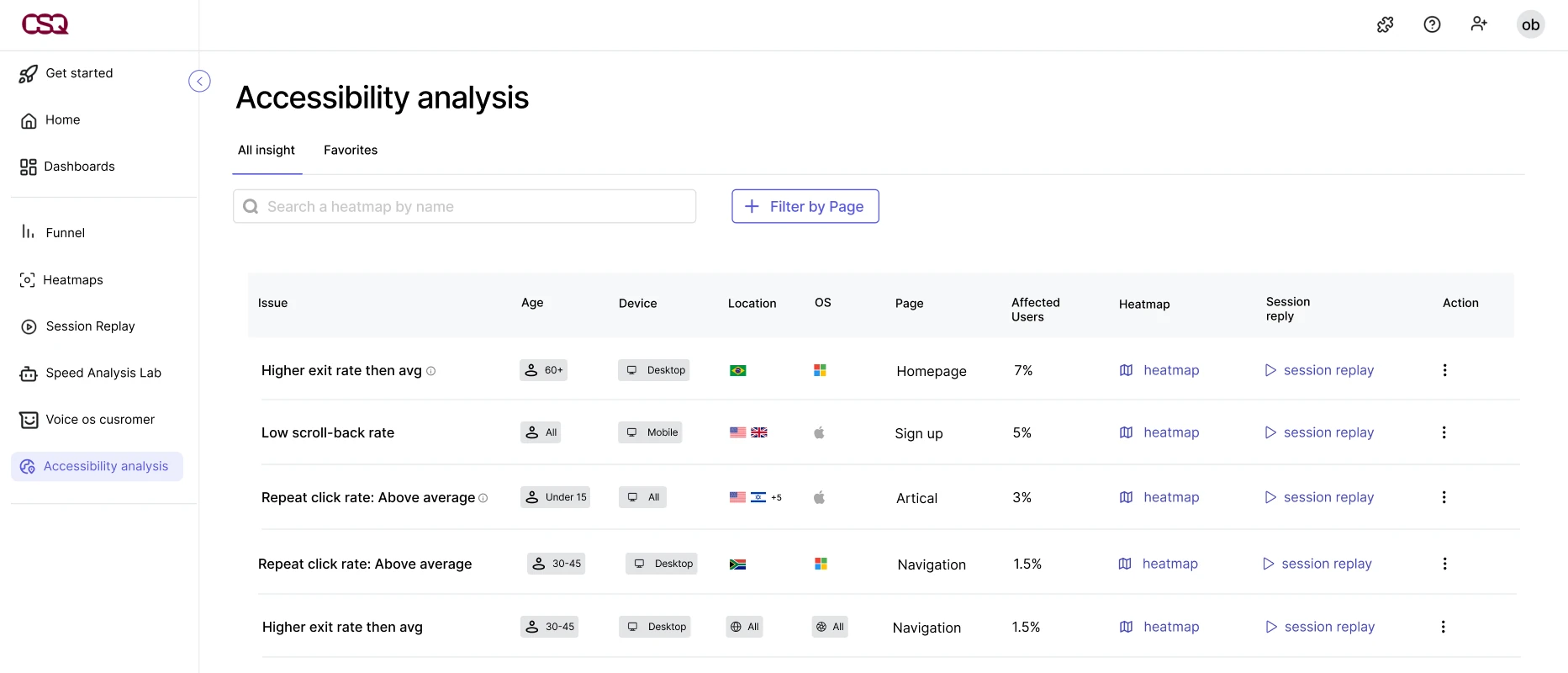Open Dashboards in sidebar

pos(67,167)
